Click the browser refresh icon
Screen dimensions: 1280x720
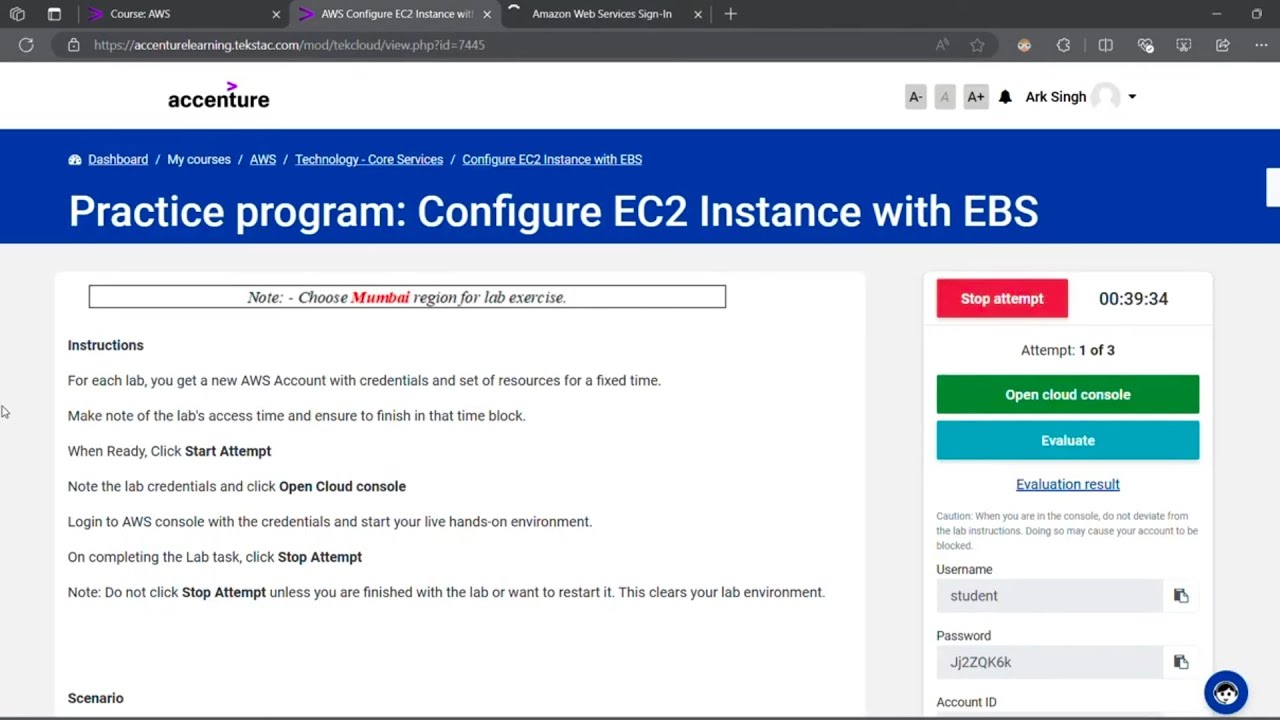click(x=26, y=45)
